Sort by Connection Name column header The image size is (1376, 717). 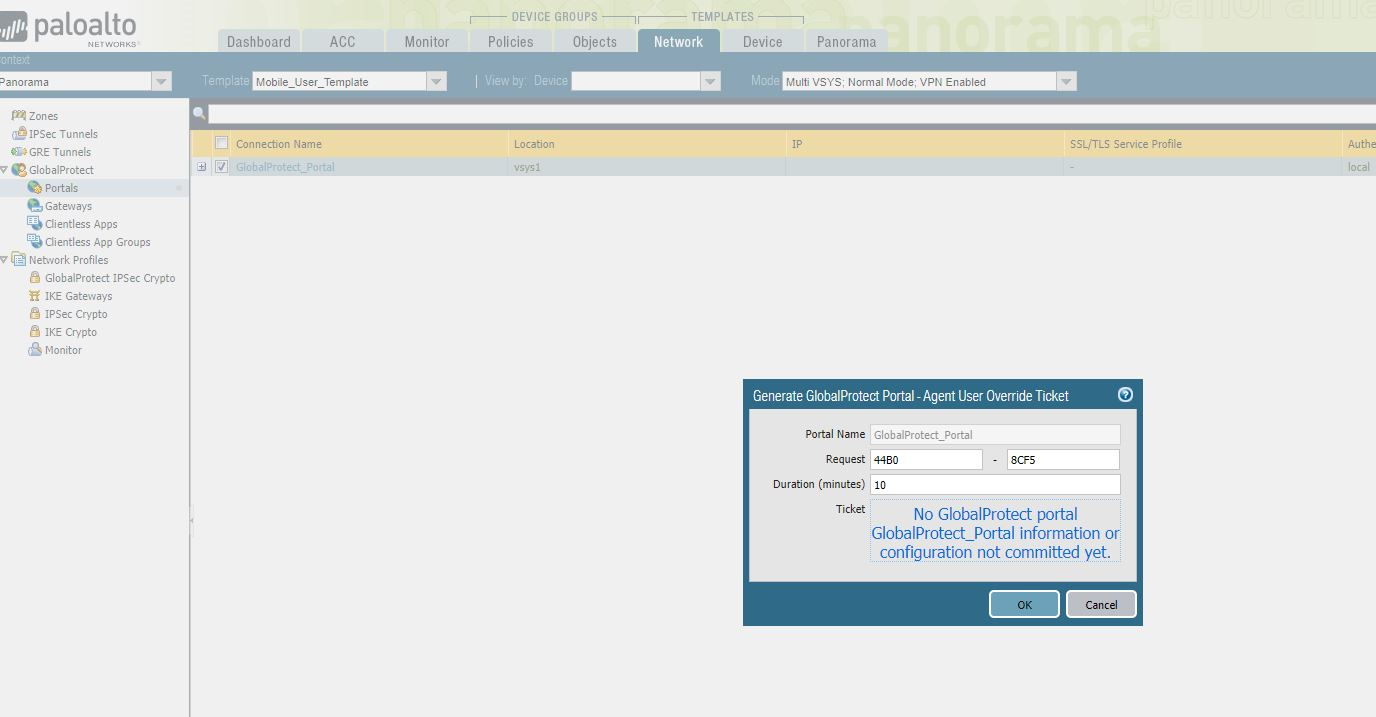click(x=370, y=144)
